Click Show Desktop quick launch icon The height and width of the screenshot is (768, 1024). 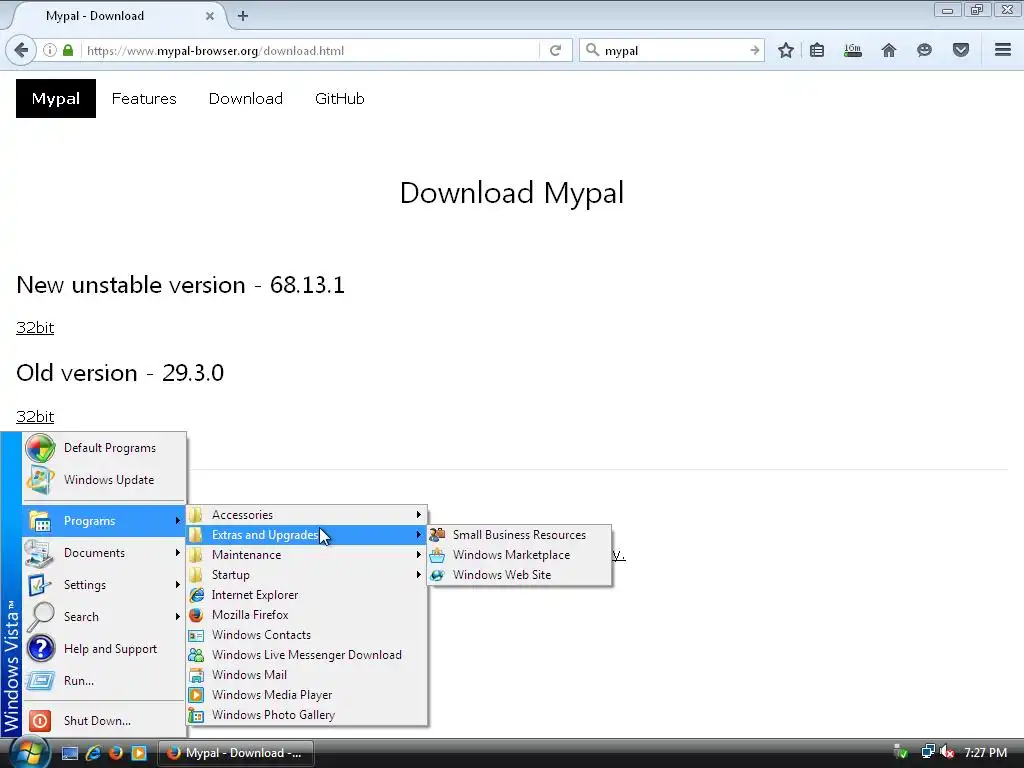click(x=70, y=753)
